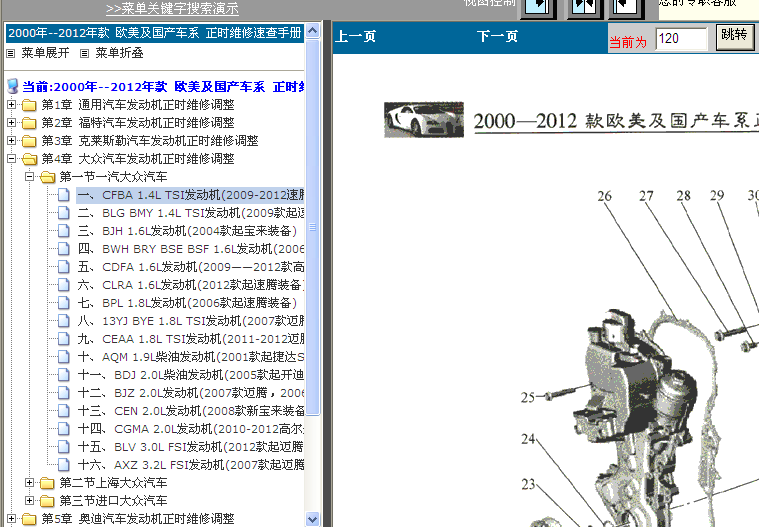Click page icon beside CLRA 1.6L发动机
Image resolution: width=759 pixels, height=527 pixels.
pyautogui.click(x=63, y=285)
